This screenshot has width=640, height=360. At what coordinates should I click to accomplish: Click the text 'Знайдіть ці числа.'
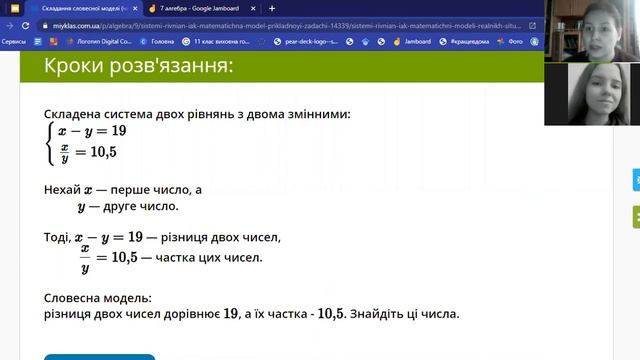click(404, 314)
